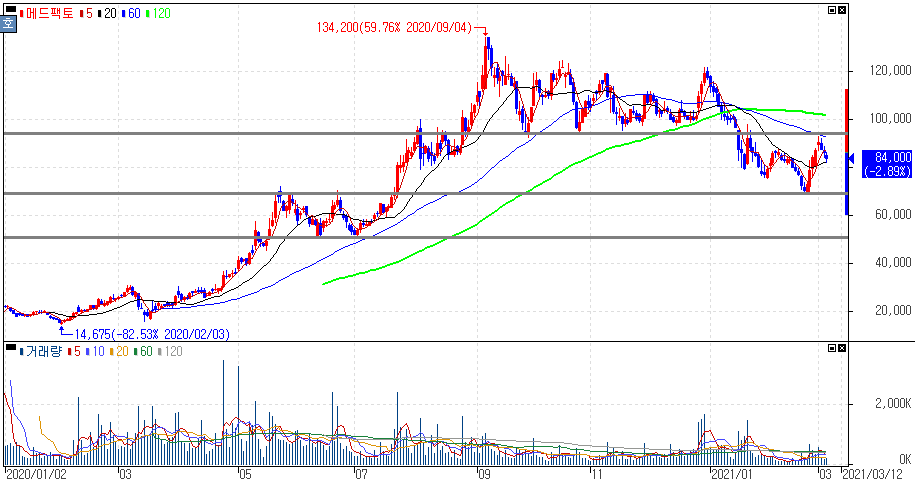Click the 2020/01/02 start date label
This screenshot has width=915, height=481.
pos(36,473)
